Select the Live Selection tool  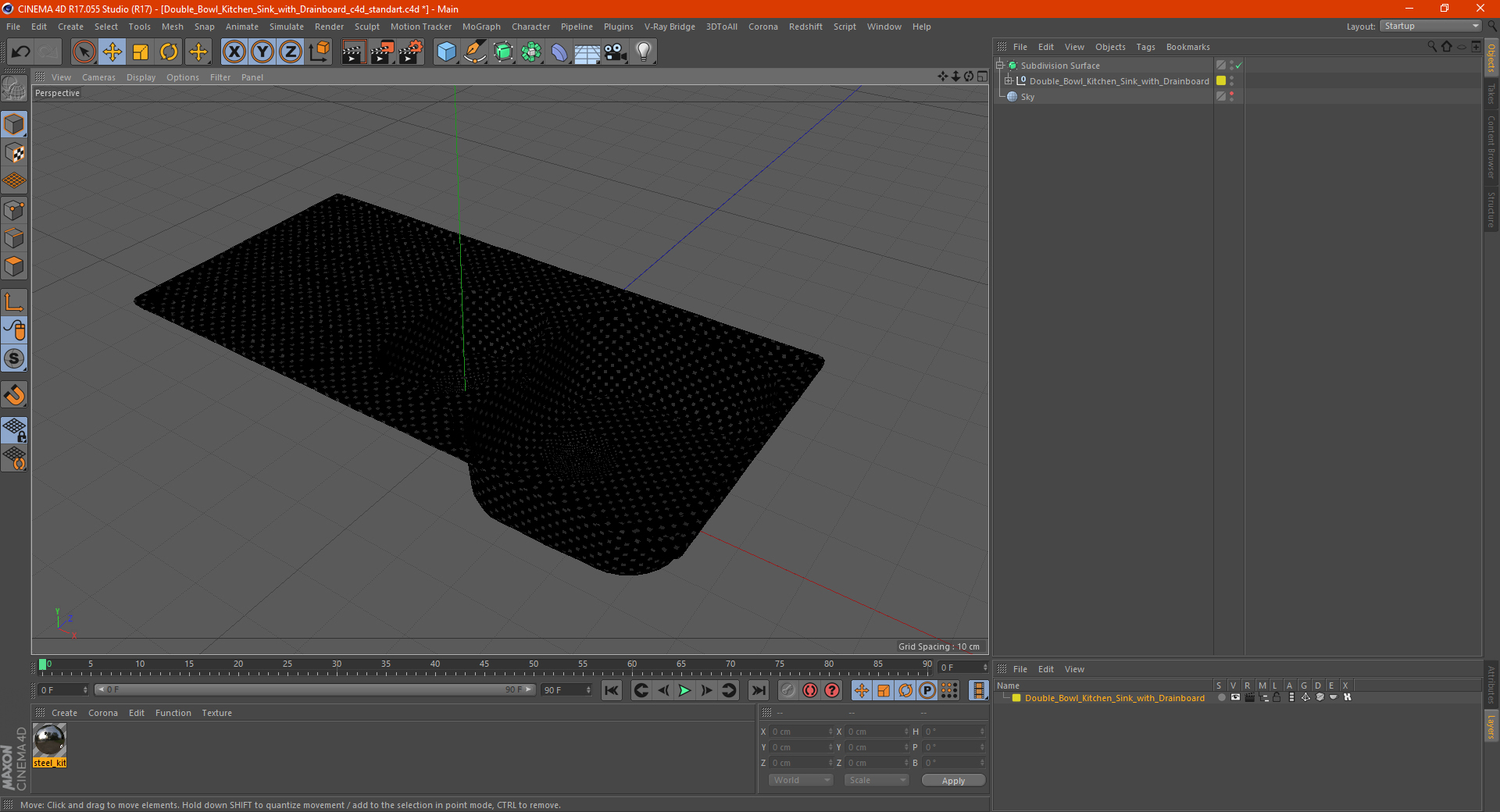point(84,52)
